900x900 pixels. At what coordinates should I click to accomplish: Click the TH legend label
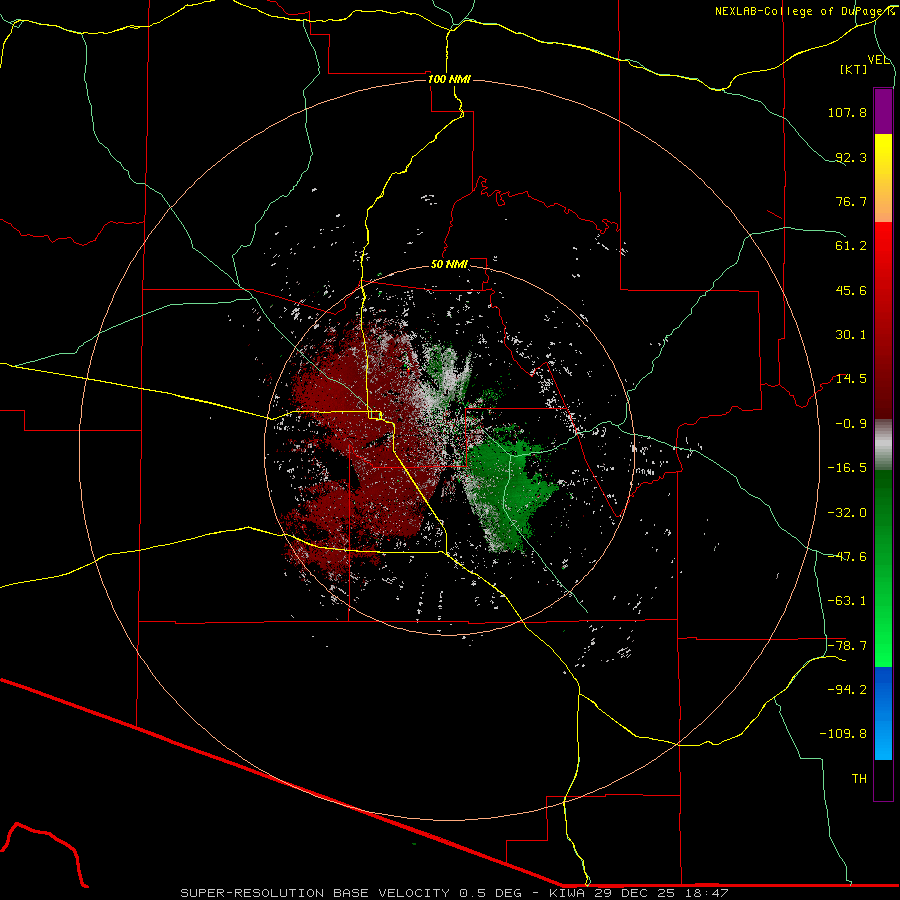(x=859, y=779)
